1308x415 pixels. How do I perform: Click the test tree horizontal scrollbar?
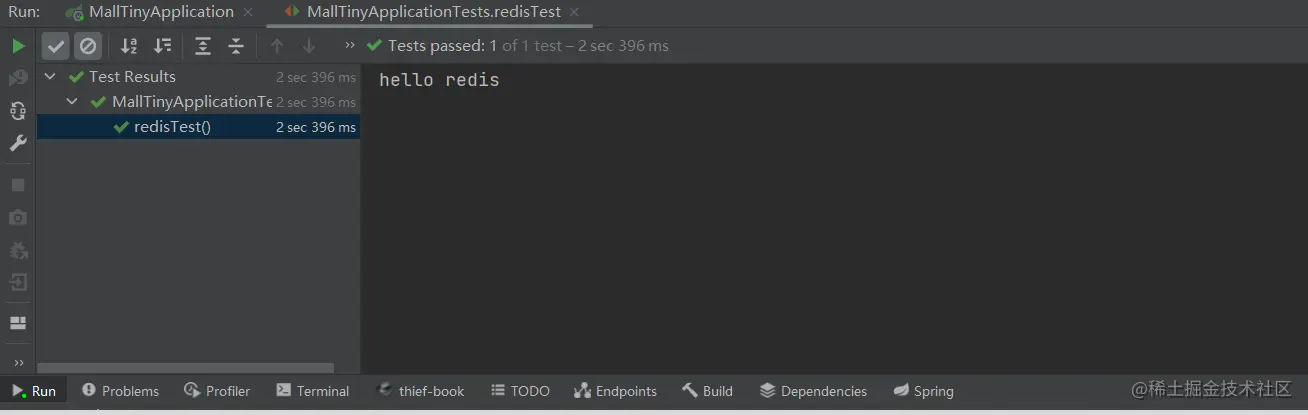point(185,368)
